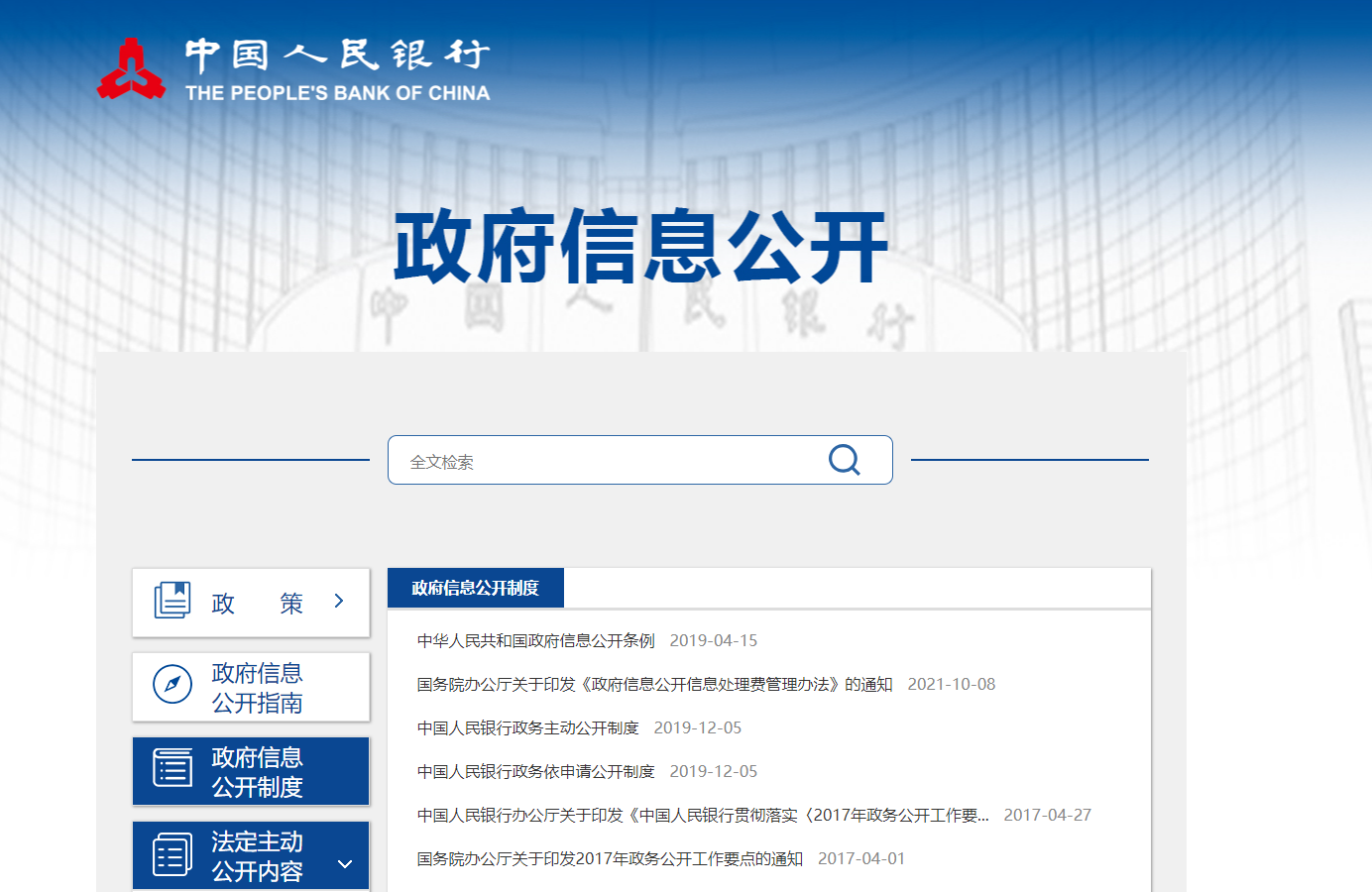Open 政府信息公开指南 in sidebar

[x=251, y=687]
